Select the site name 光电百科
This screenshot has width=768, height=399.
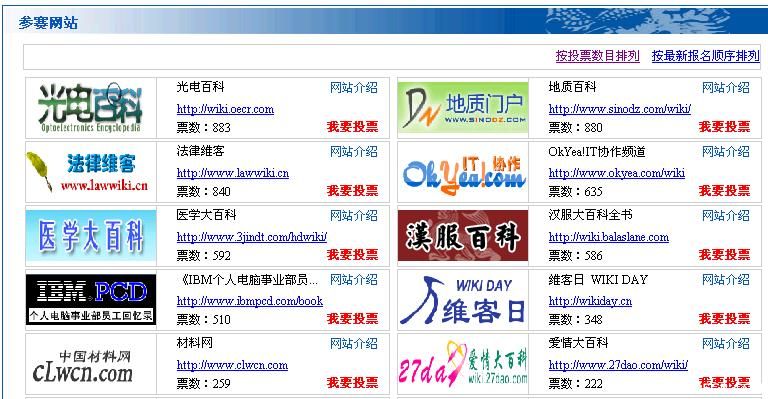[x=200, y=87]
